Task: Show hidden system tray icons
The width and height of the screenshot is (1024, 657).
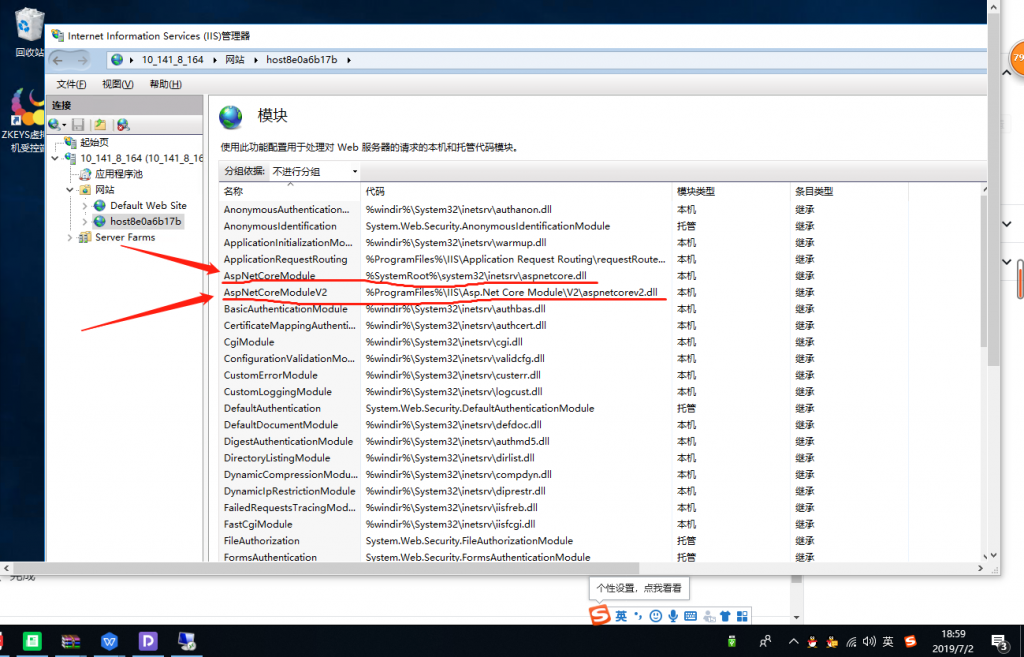Action: [793, 641]
